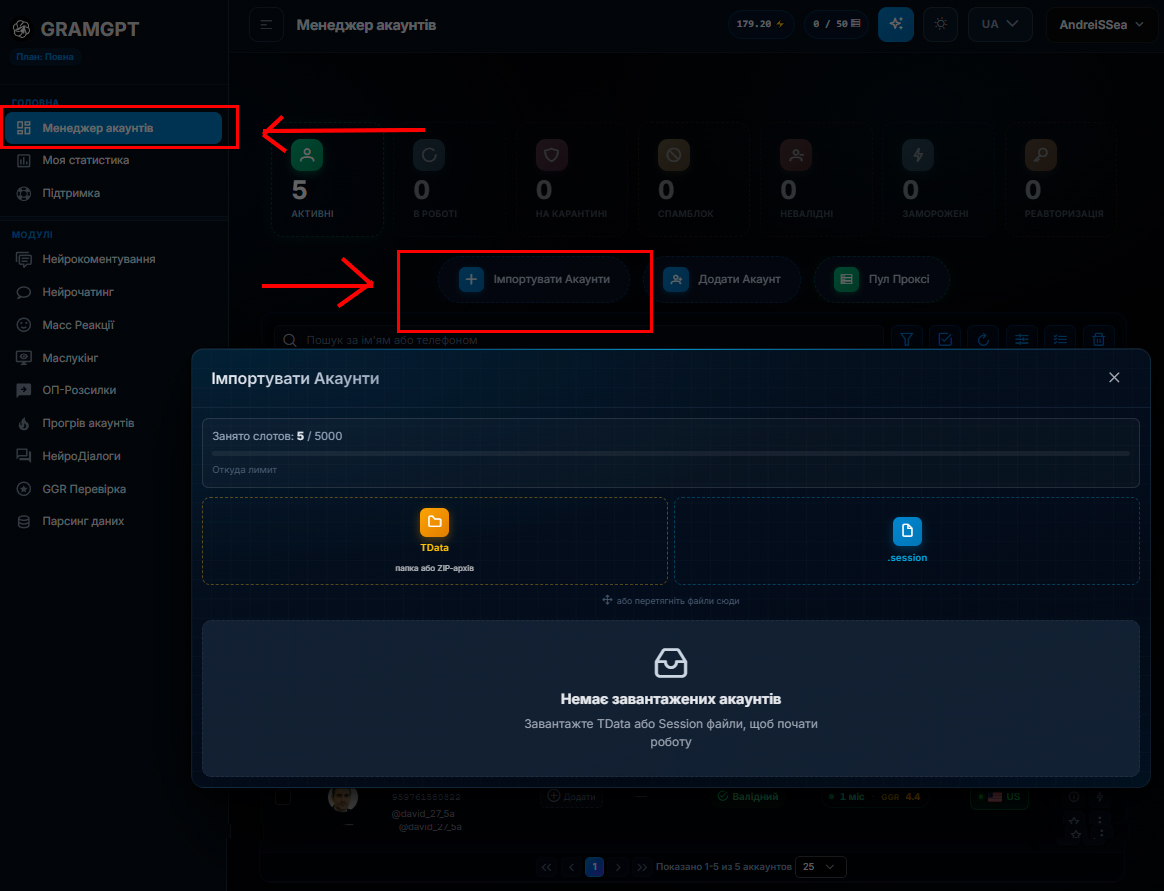
Task: Select the Заморожені status card
Action: tap(938, 180)
